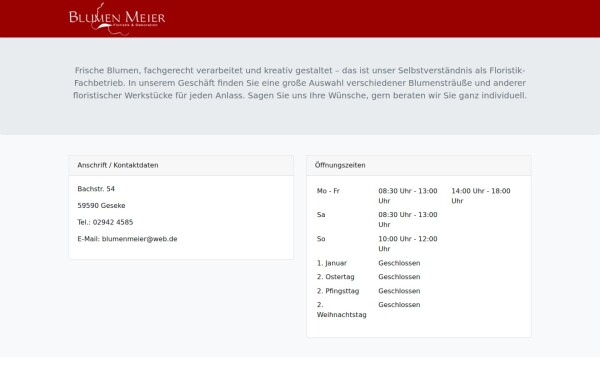This screenshot has width=600, height=375.
Task: Click the phone number Tel.: 02942 4585
Action: coord(105,222)
